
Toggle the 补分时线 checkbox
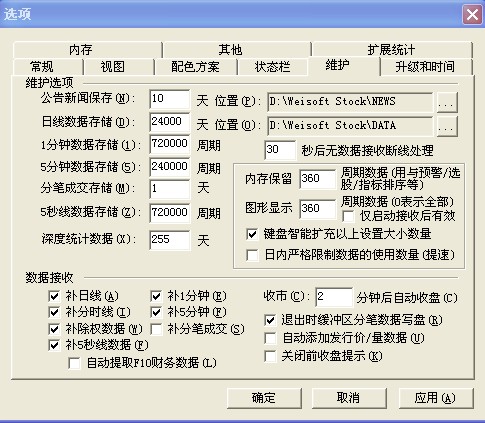point(54,312)
